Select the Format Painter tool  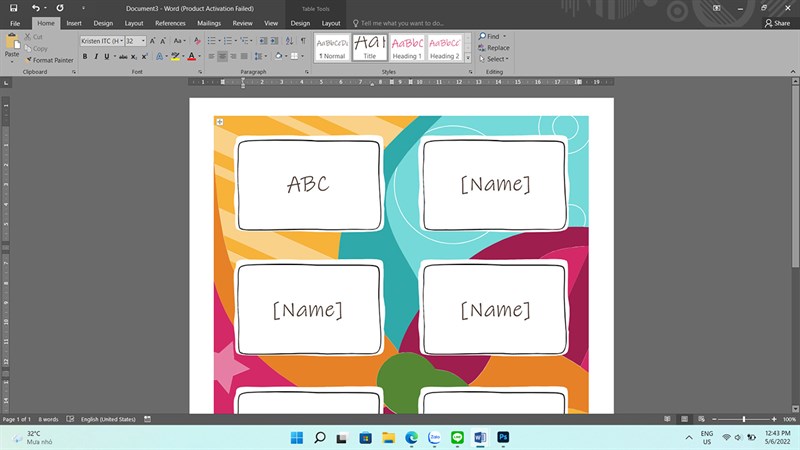click(50, 60)
